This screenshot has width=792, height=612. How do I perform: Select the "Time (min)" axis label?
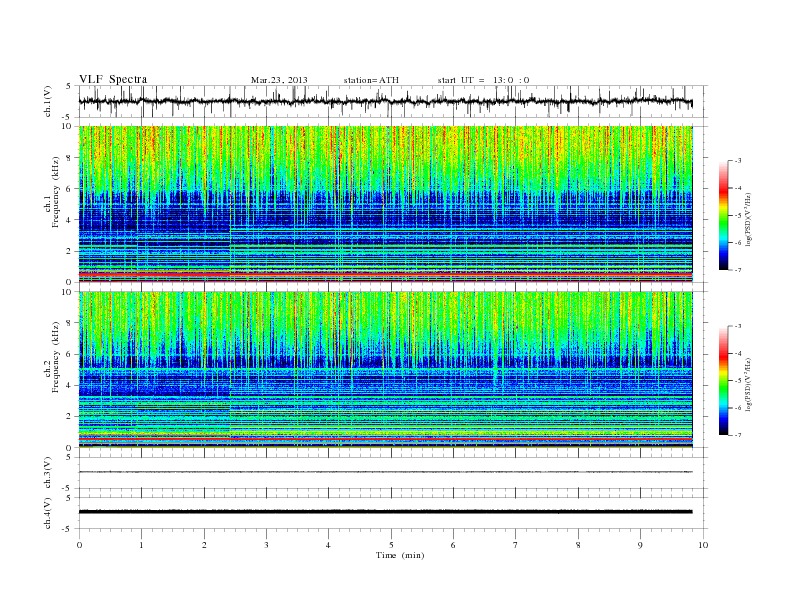400,555
